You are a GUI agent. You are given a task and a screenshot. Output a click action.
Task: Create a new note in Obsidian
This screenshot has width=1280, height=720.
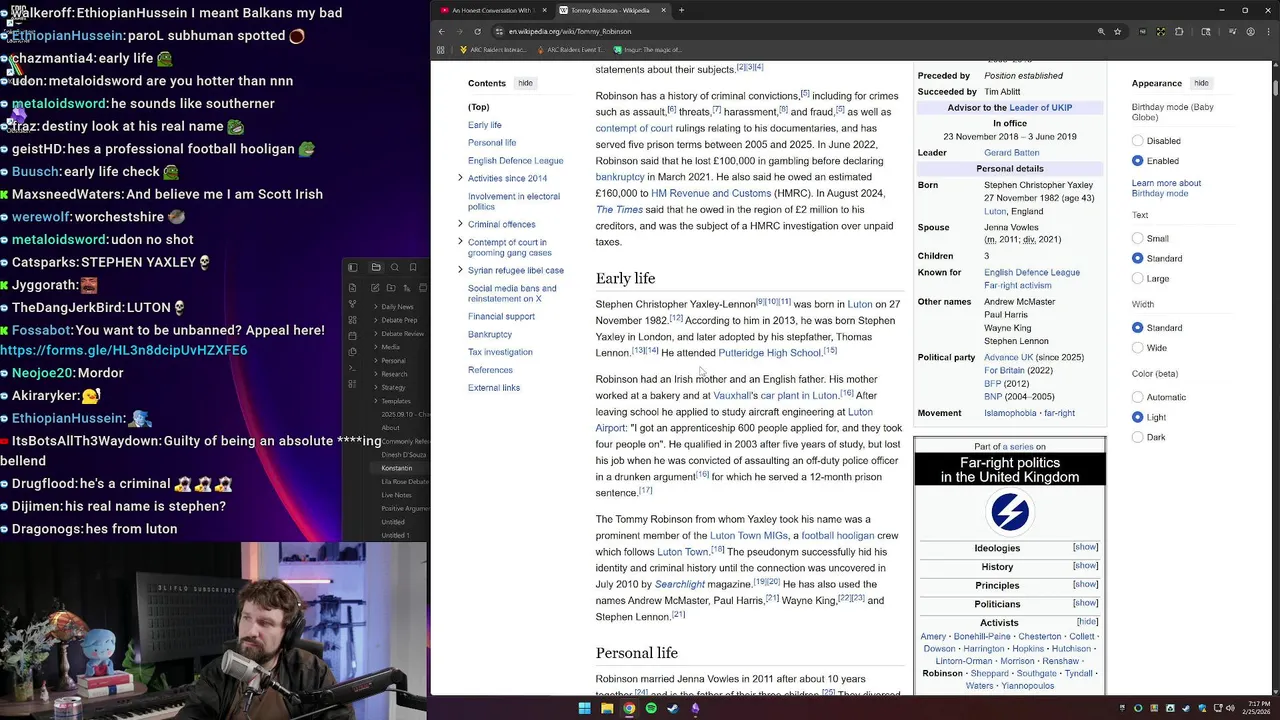(x=376, y=287)
